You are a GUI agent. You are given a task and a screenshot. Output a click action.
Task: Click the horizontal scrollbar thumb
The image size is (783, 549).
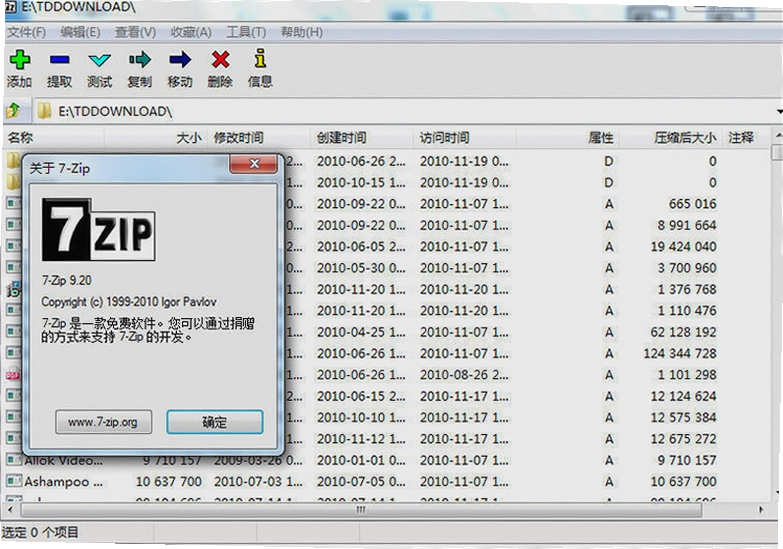[361, 510]
